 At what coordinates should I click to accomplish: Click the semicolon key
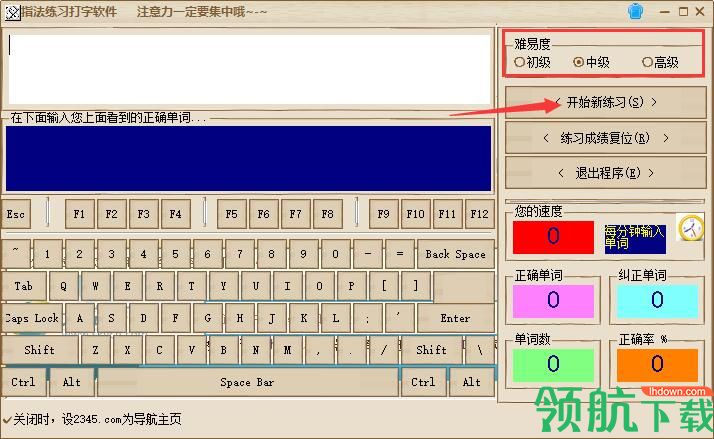pos(368,318)
